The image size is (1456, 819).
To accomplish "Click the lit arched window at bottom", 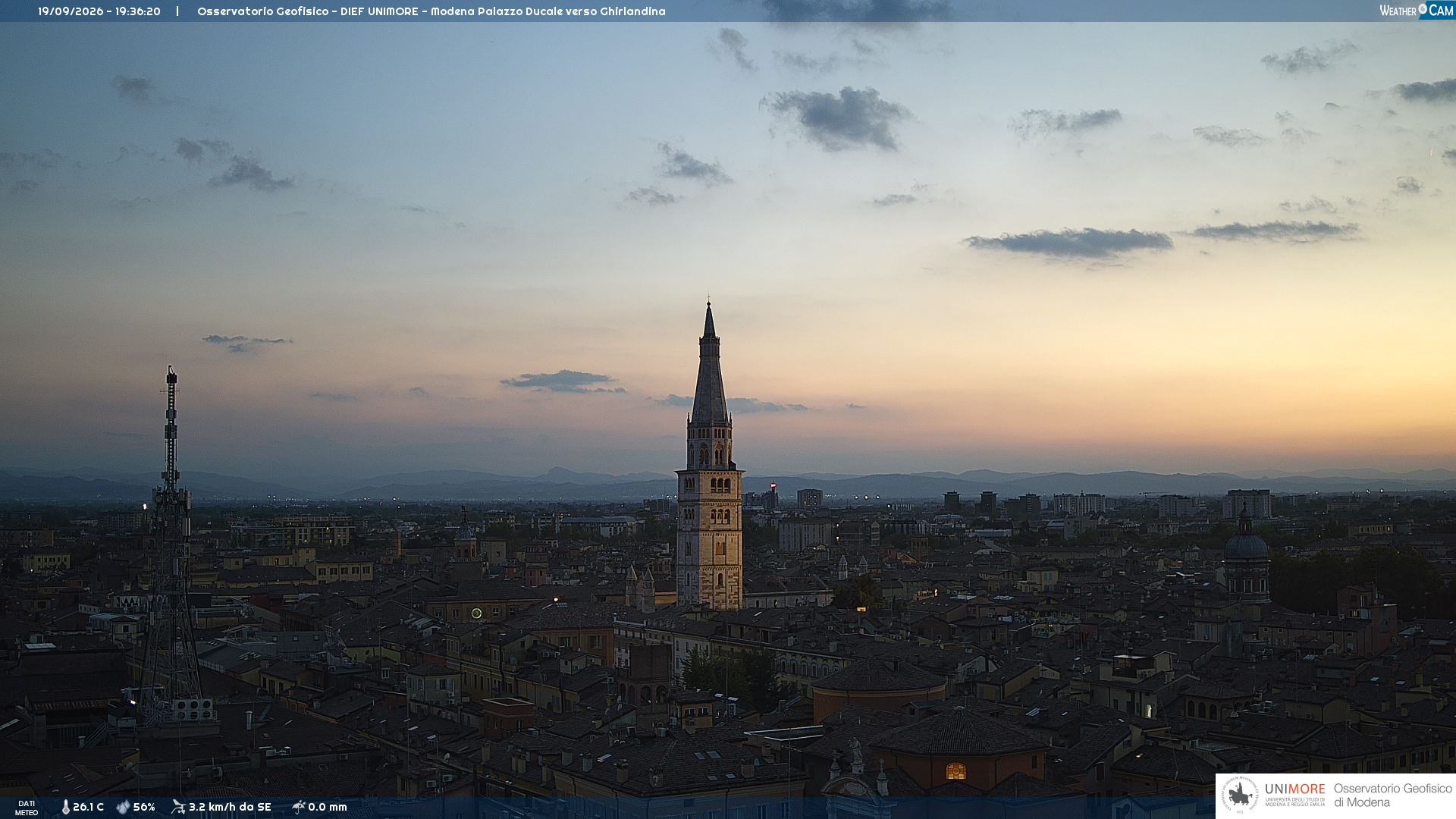I will pos(955,771).
